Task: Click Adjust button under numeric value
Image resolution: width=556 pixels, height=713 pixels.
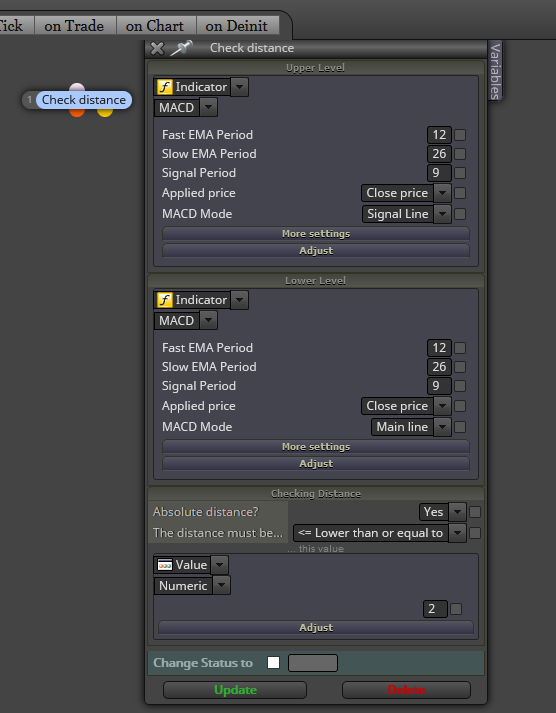Action: (x=316, y=628)
